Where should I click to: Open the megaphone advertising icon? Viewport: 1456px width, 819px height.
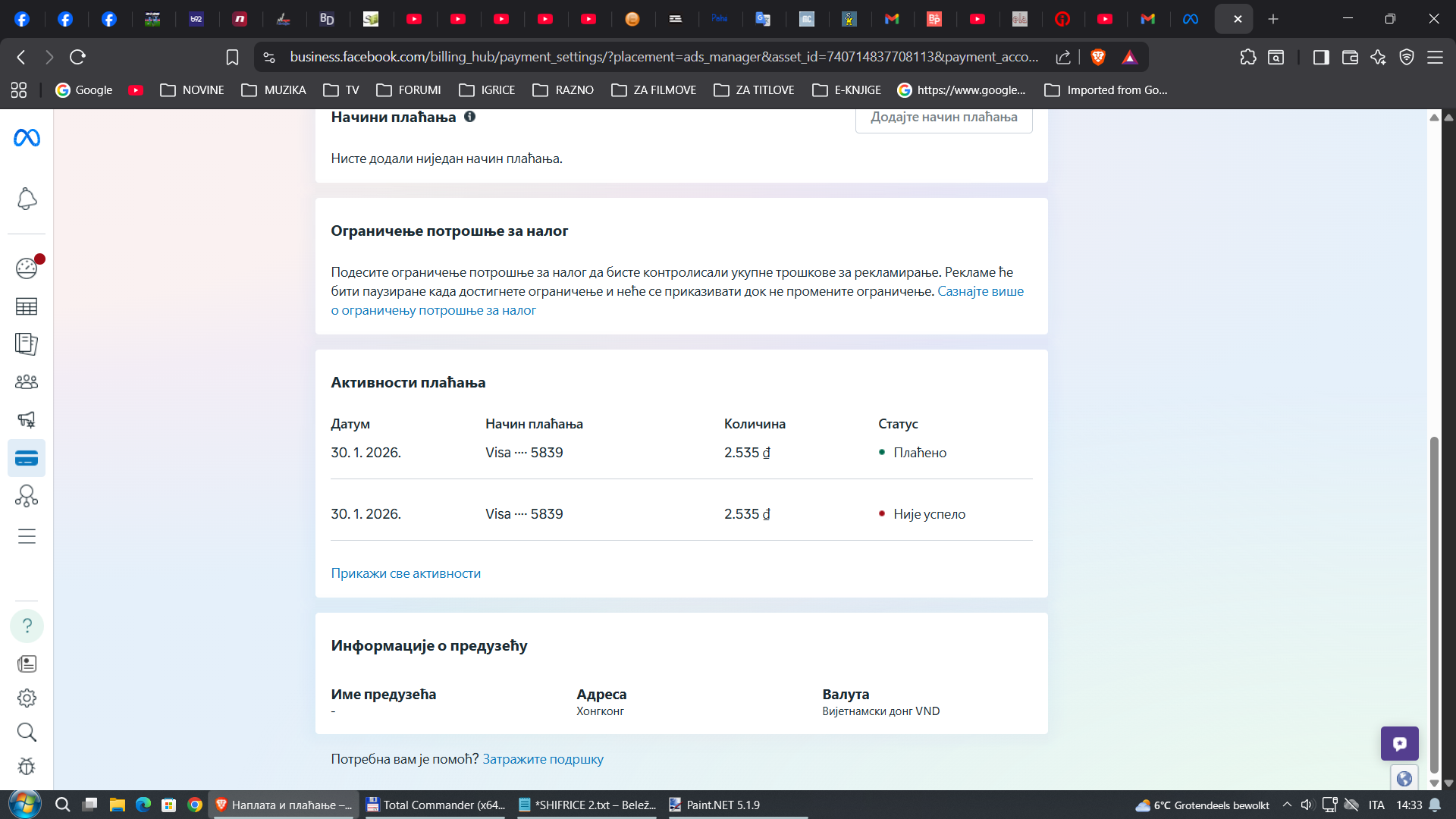tap(27, 419)
